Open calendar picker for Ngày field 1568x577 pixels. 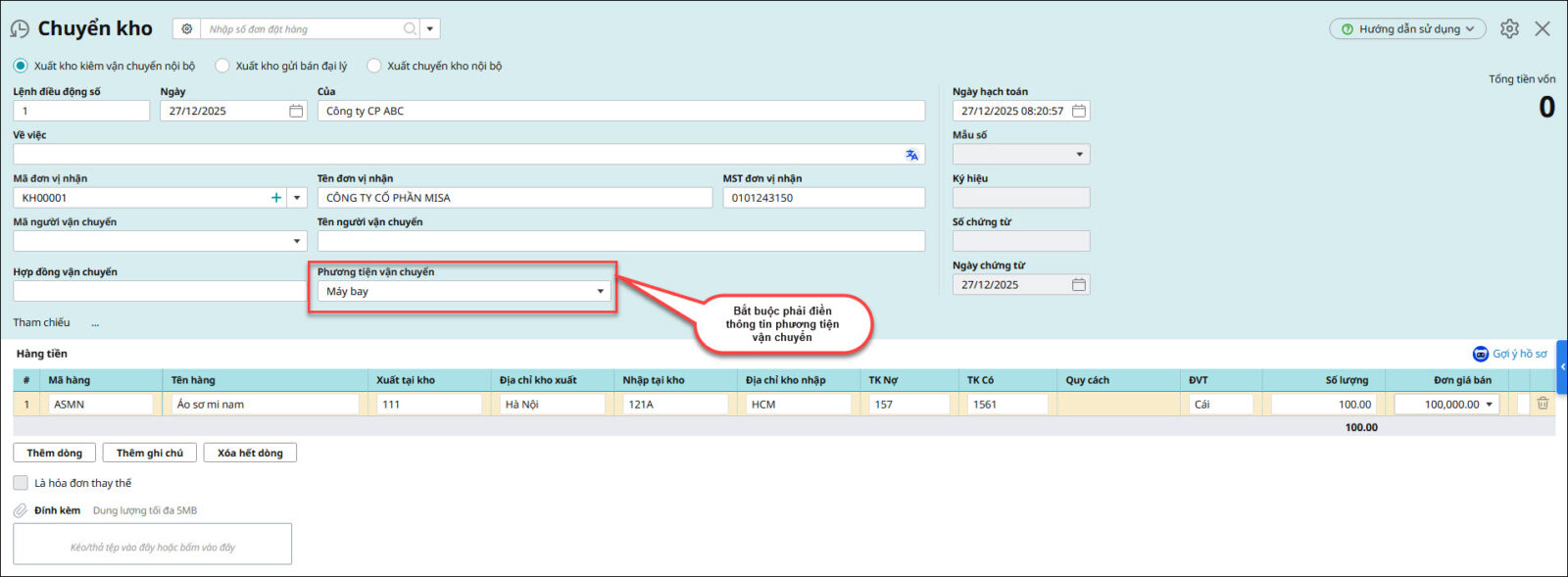pos(296,112)
